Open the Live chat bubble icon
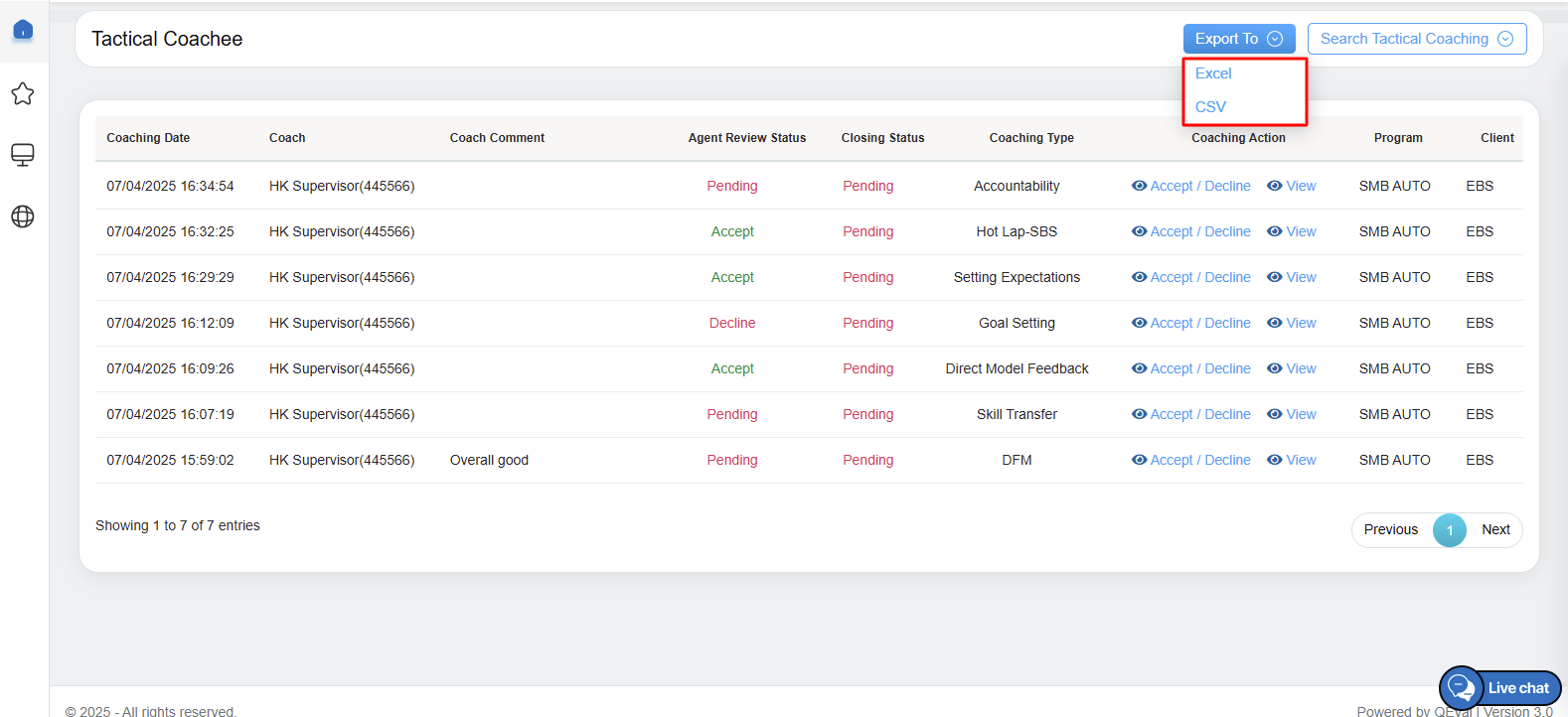The height and width of the screenshot is (717, 1568). (1462, 687)
